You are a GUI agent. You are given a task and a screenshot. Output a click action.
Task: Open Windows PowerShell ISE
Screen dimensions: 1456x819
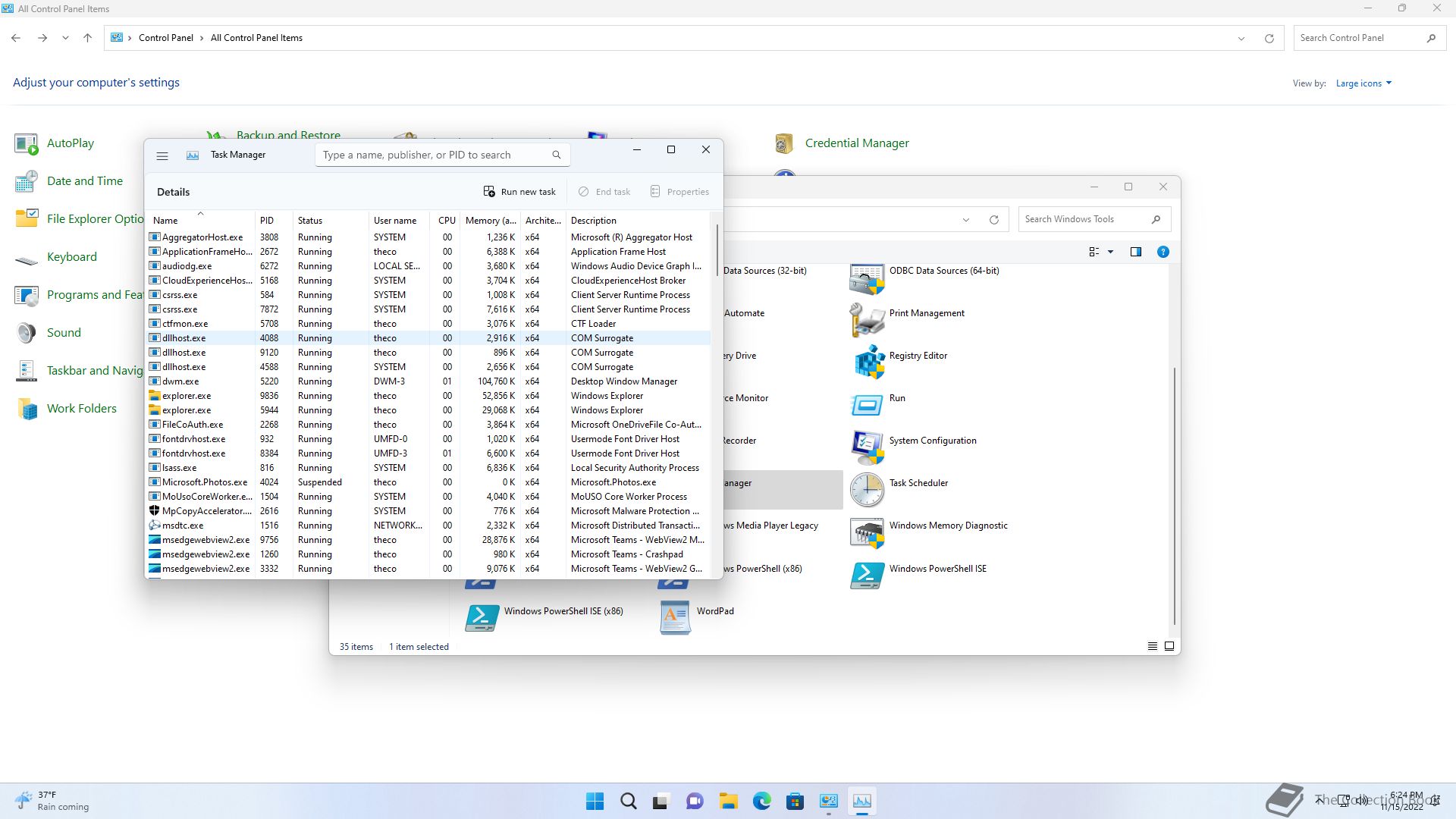pyautogui.click(x=919, y=574)
